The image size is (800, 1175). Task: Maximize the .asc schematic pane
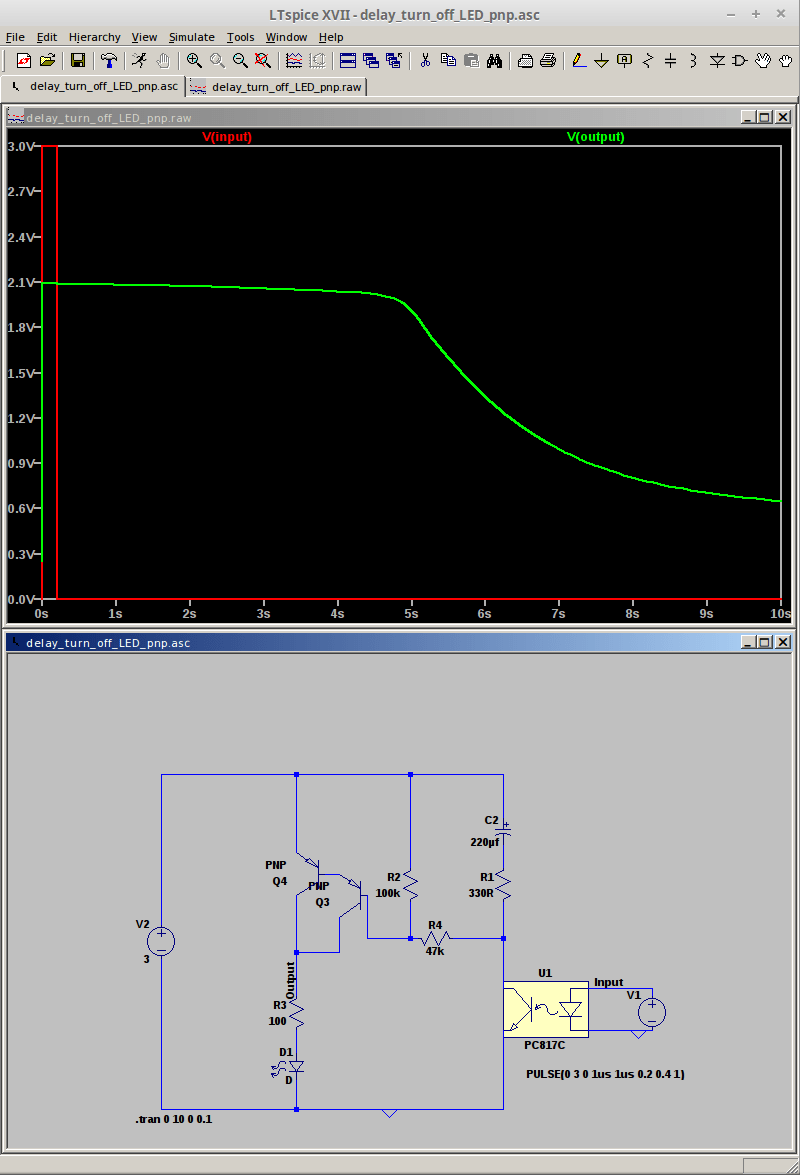tap(765, 642)
